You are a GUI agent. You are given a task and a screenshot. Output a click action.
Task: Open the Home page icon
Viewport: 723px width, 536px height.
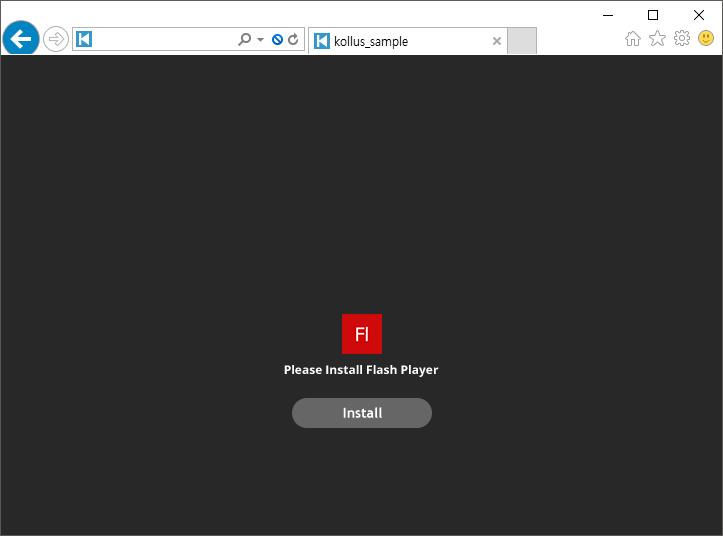coord(633,38)
